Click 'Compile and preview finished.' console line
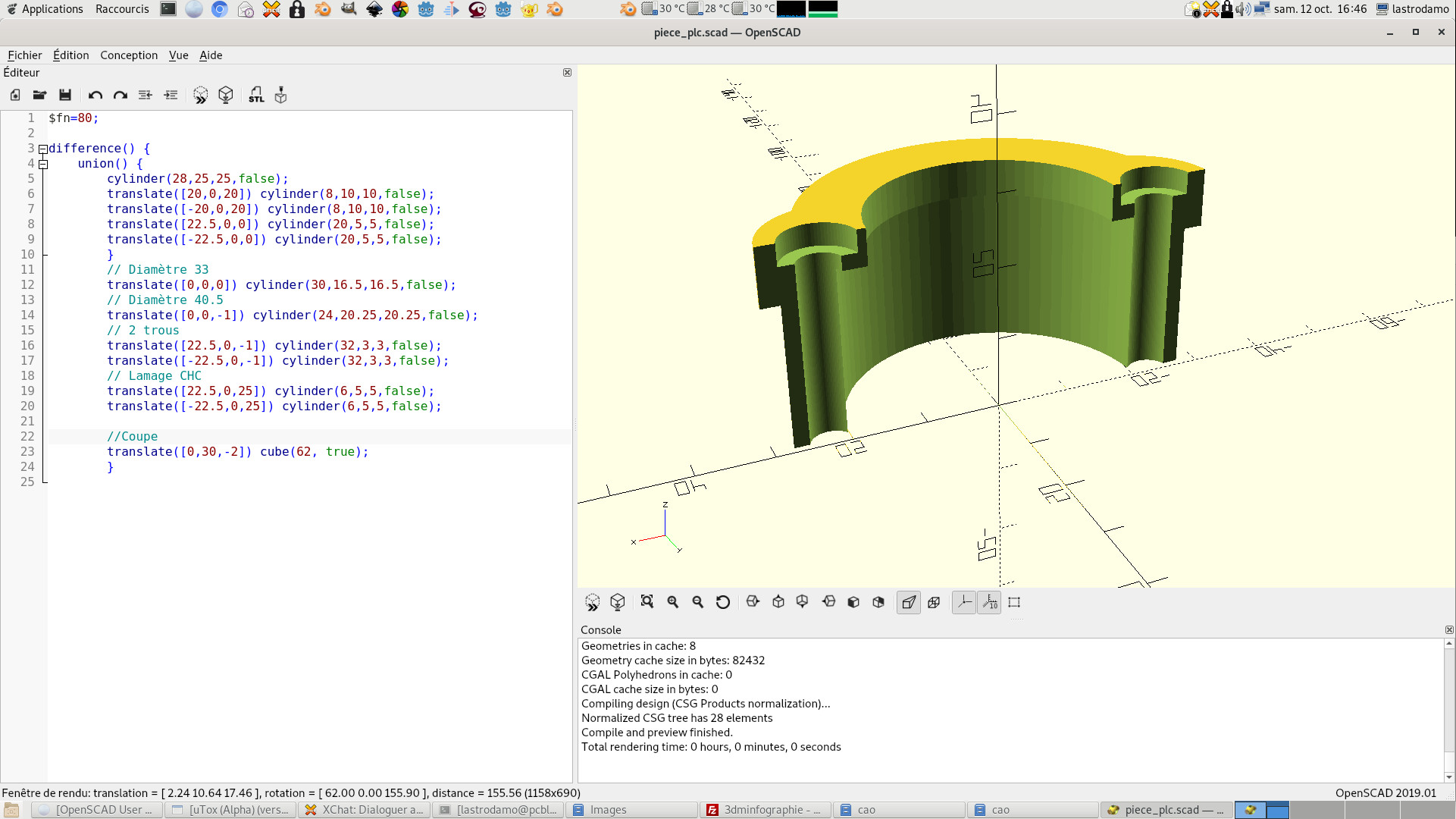 pyautogui.click(x=657, y=733)
